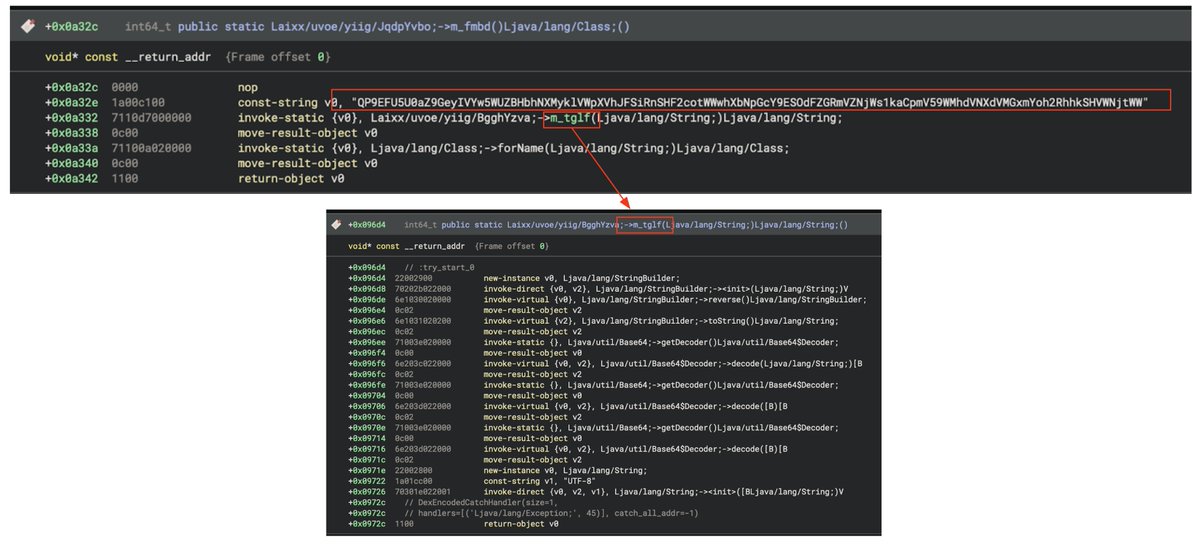Viewport: 1200px width, 545px height.
Task: Select the obfuscated const-string value starting with QP9EFU5U
Action: pyautogui.click(x=751, y=102)
